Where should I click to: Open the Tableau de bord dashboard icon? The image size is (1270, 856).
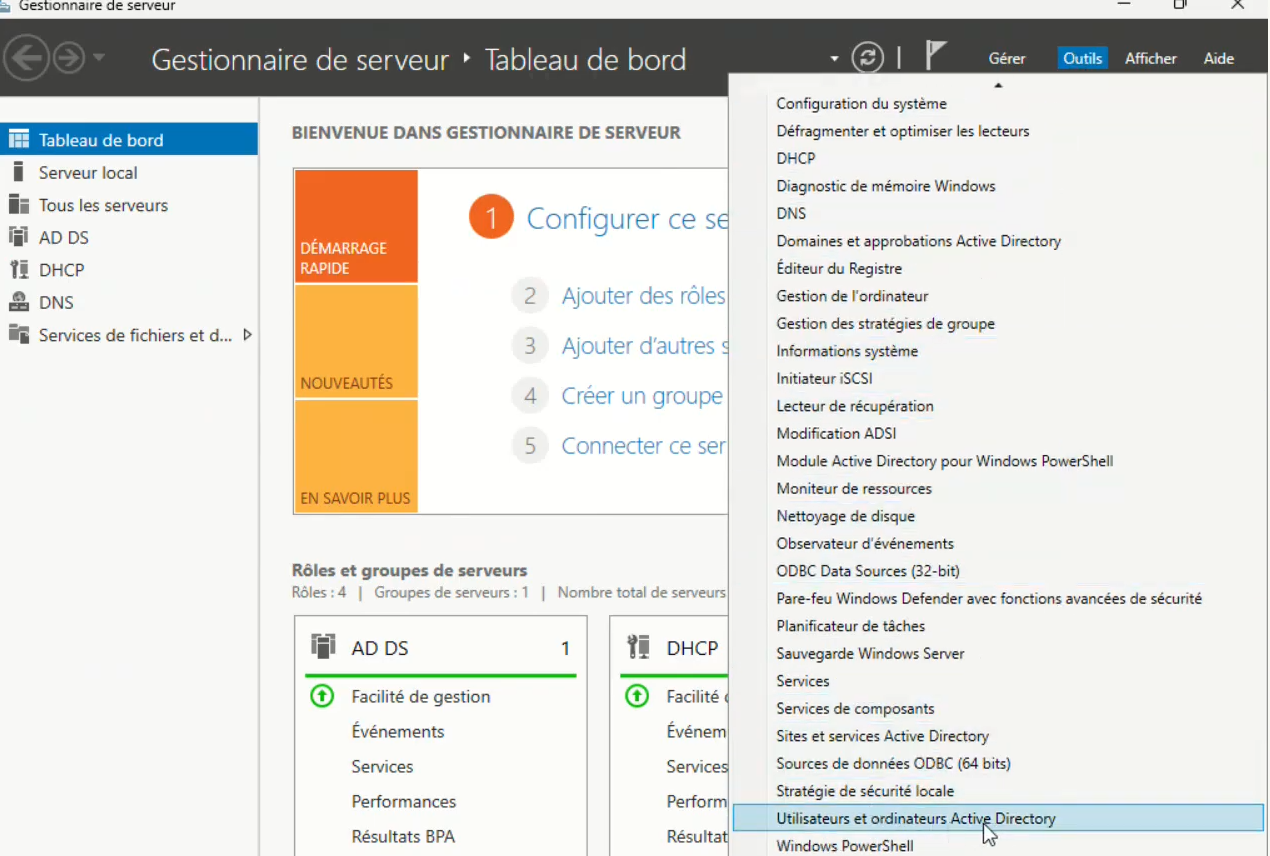pos(17,140)
